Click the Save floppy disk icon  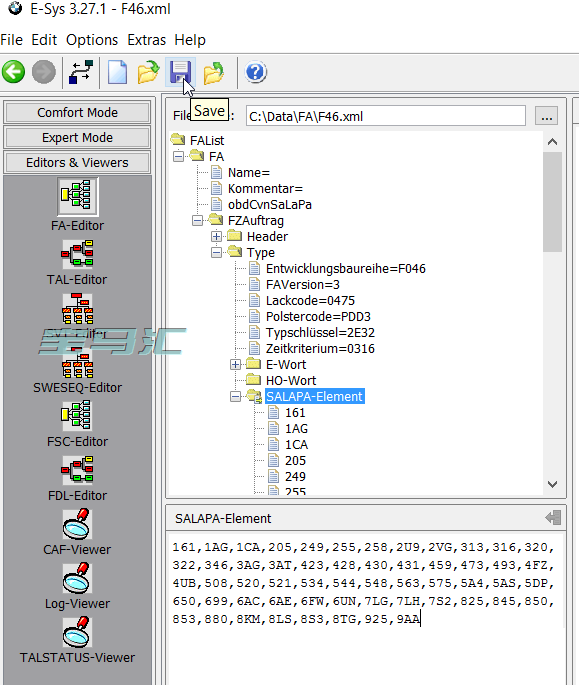(180, 72)
